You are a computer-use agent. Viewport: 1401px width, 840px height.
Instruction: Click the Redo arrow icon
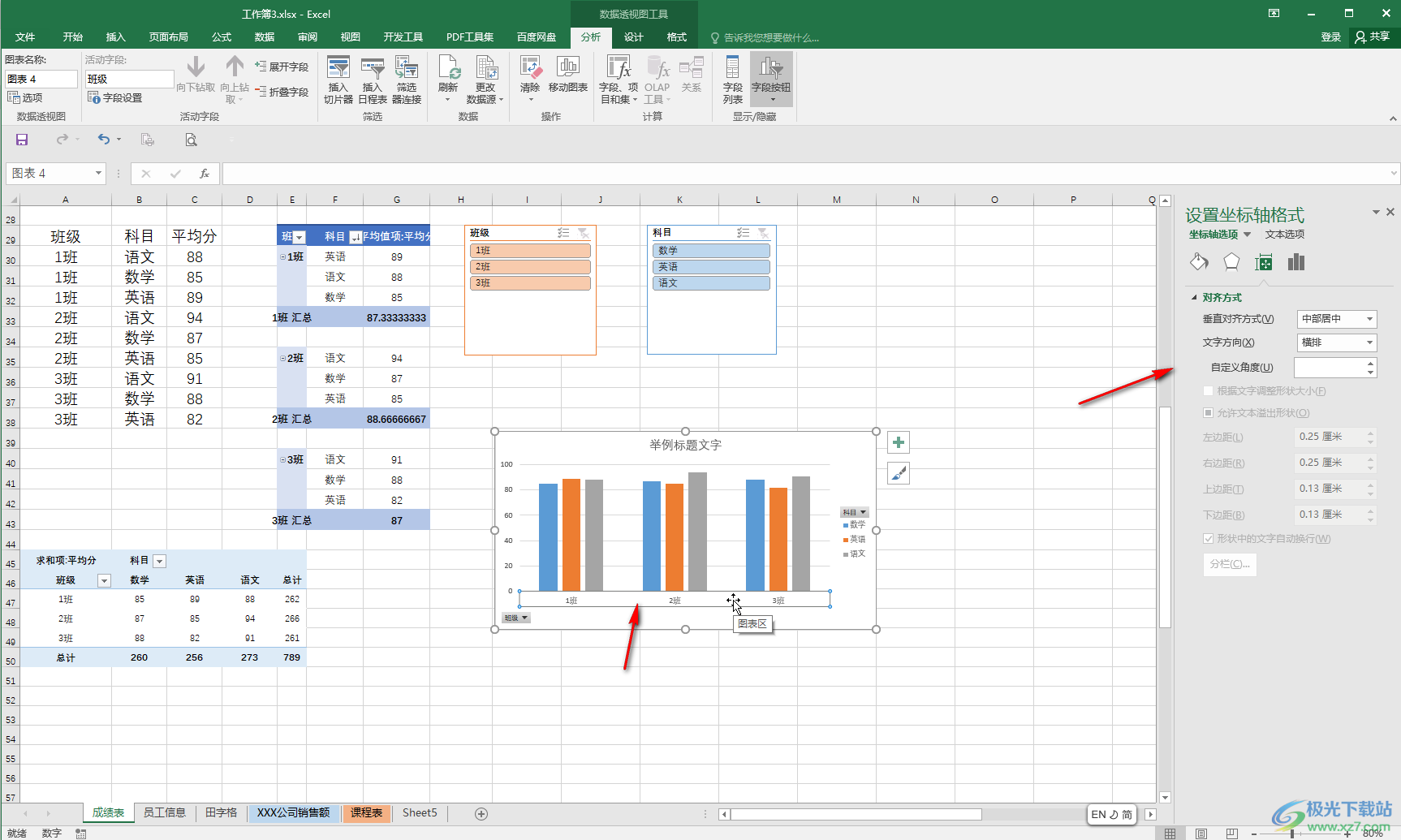(63, 140)
